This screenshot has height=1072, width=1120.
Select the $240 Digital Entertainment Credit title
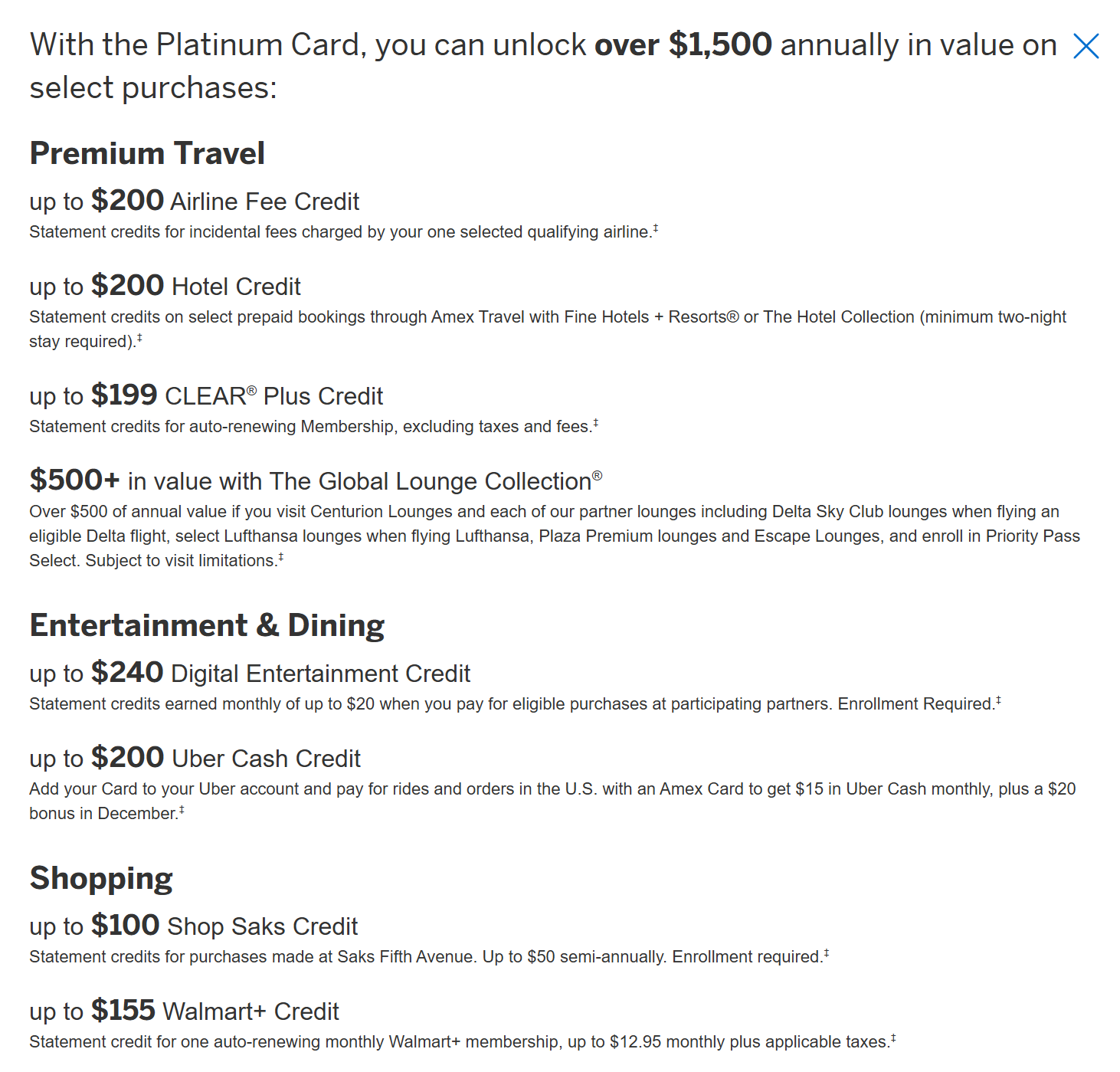tap(250, 673)
